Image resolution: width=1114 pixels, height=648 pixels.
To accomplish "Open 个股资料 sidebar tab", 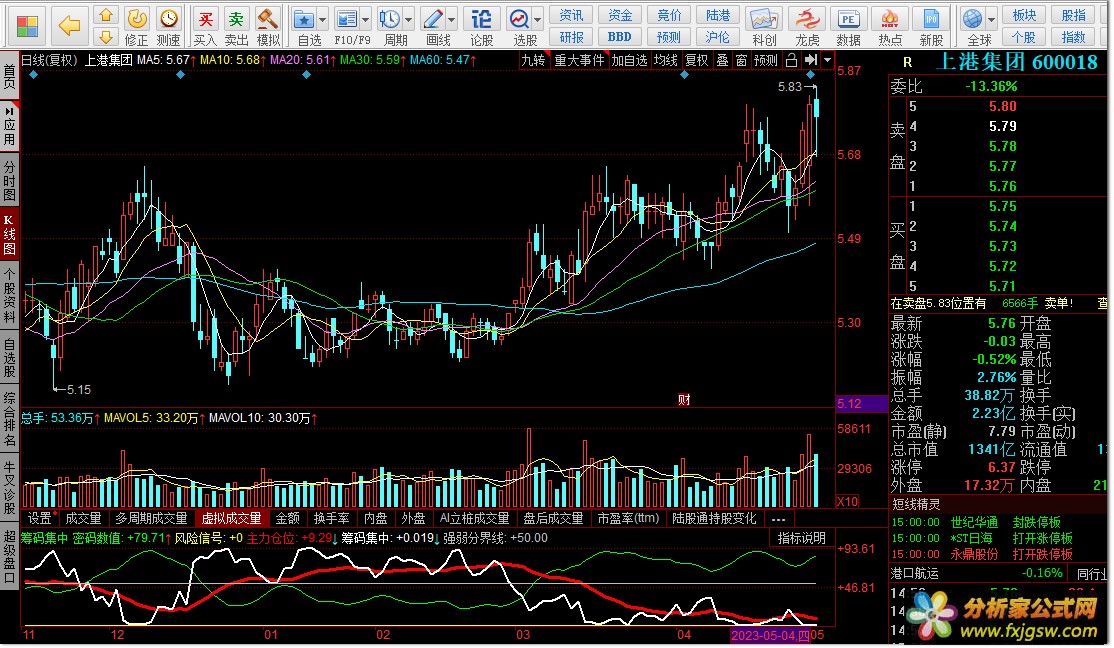I will click(x=9, y=296).
